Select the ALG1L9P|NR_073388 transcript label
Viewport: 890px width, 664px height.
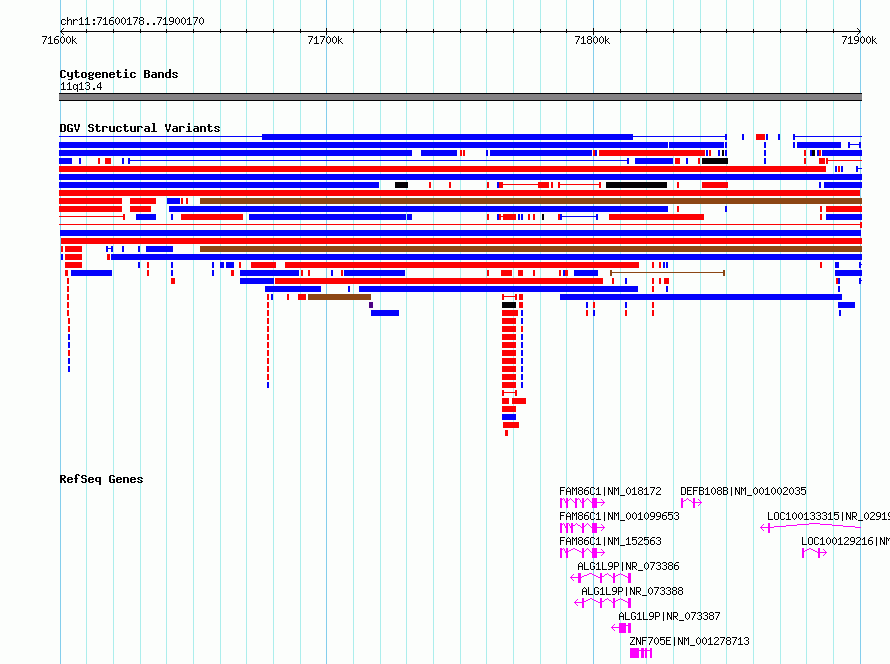pyautogui.click(x=632, y=591)
